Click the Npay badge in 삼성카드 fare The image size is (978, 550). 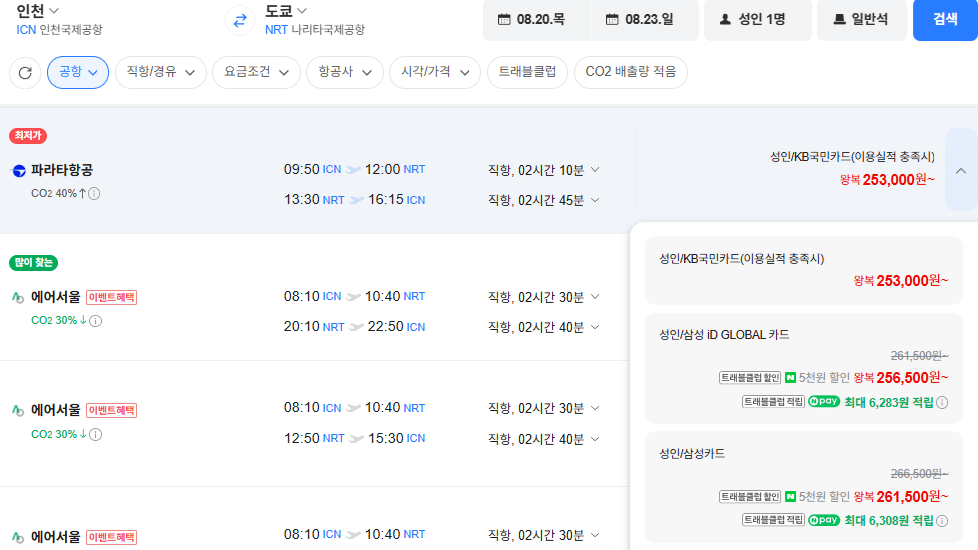click(x=823, y=520)
